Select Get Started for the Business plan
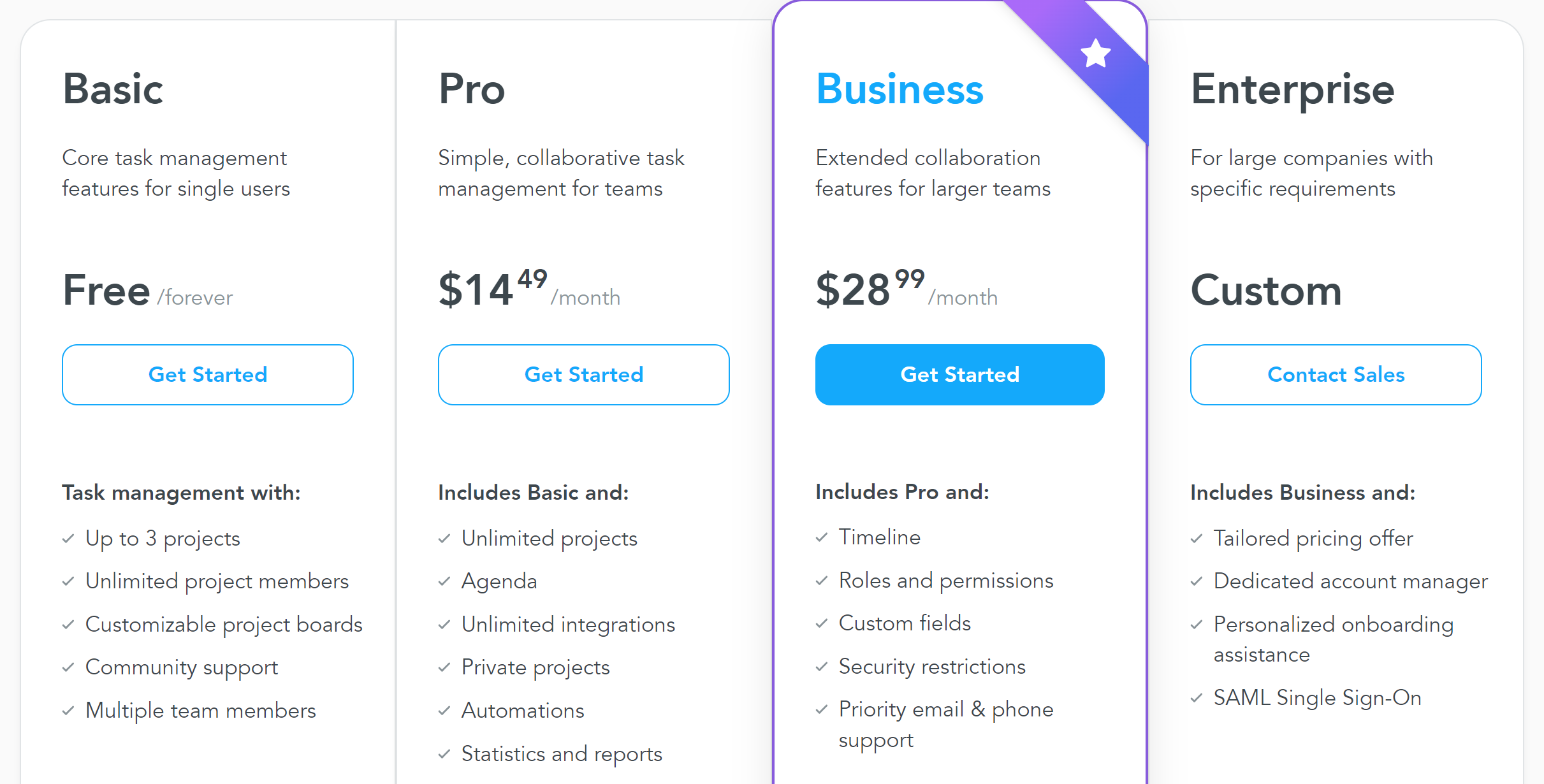 959,374
